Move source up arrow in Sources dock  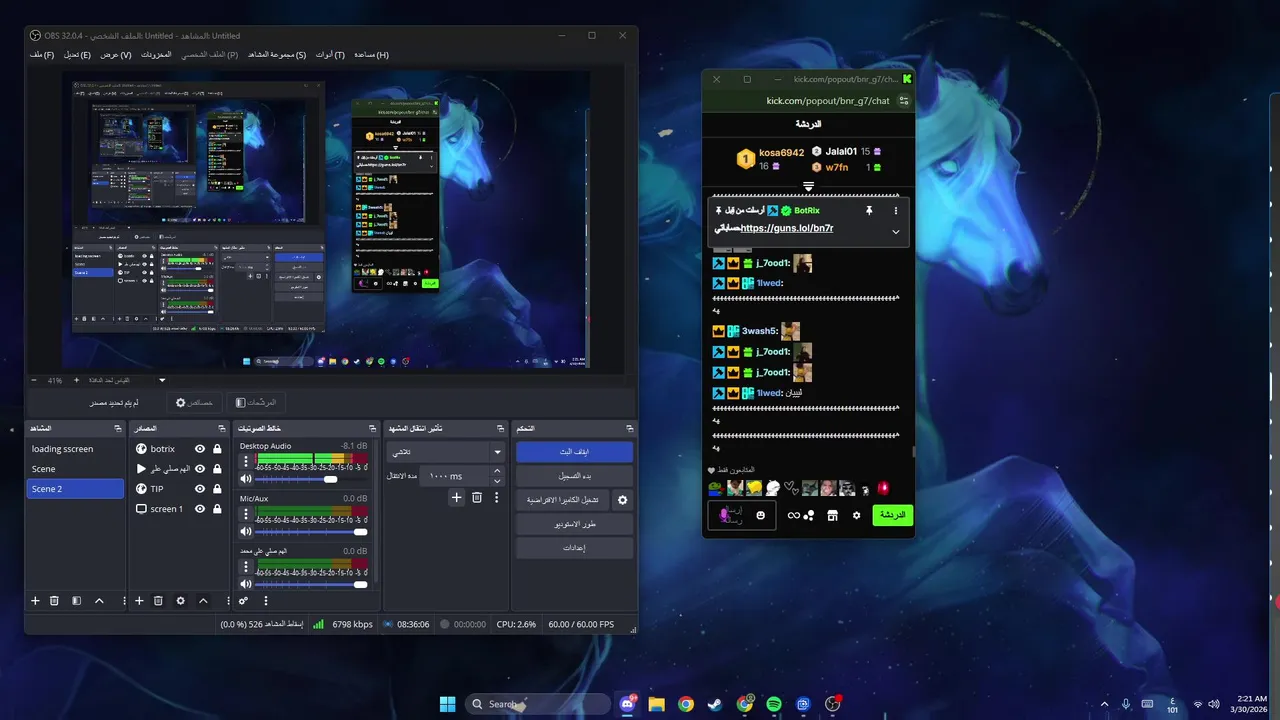[x=203, y=601]
